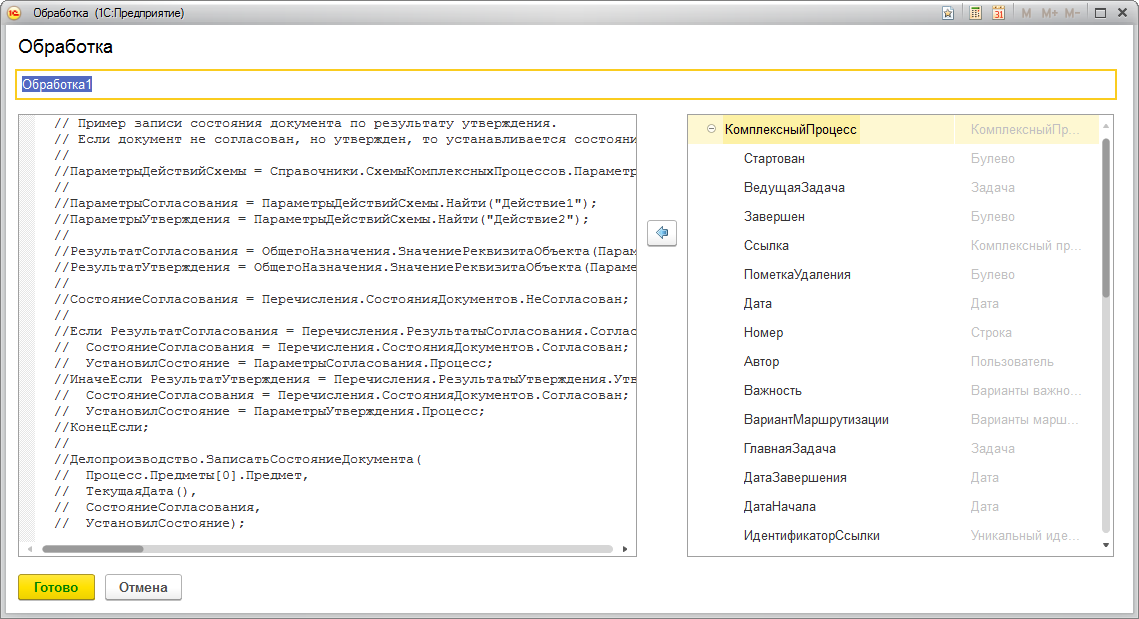Click the comment line Пример записи состояния документа
The width and height of the screenshot is (1139, 619).
click(305, 124)
